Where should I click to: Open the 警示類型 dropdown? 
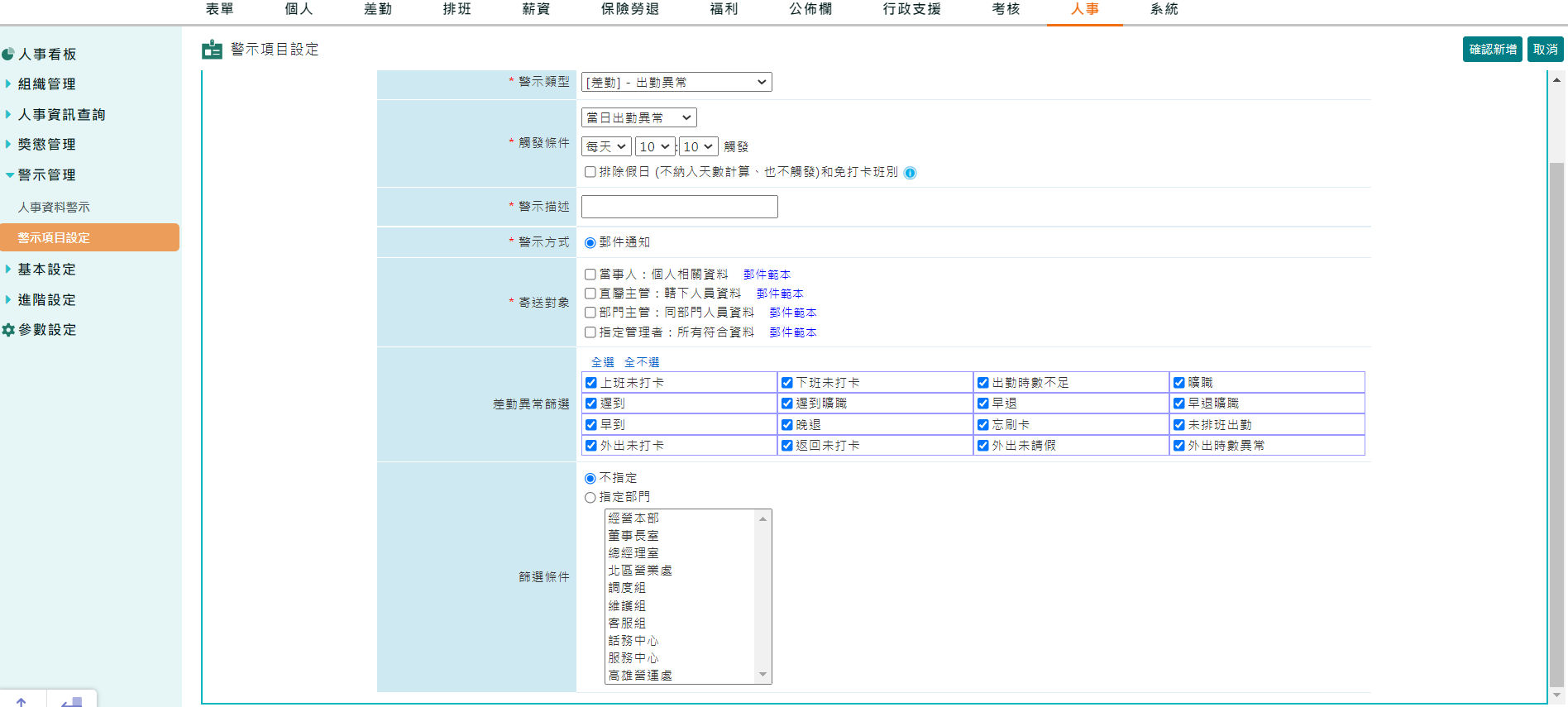pyautogui.click(x=676, y=82)
